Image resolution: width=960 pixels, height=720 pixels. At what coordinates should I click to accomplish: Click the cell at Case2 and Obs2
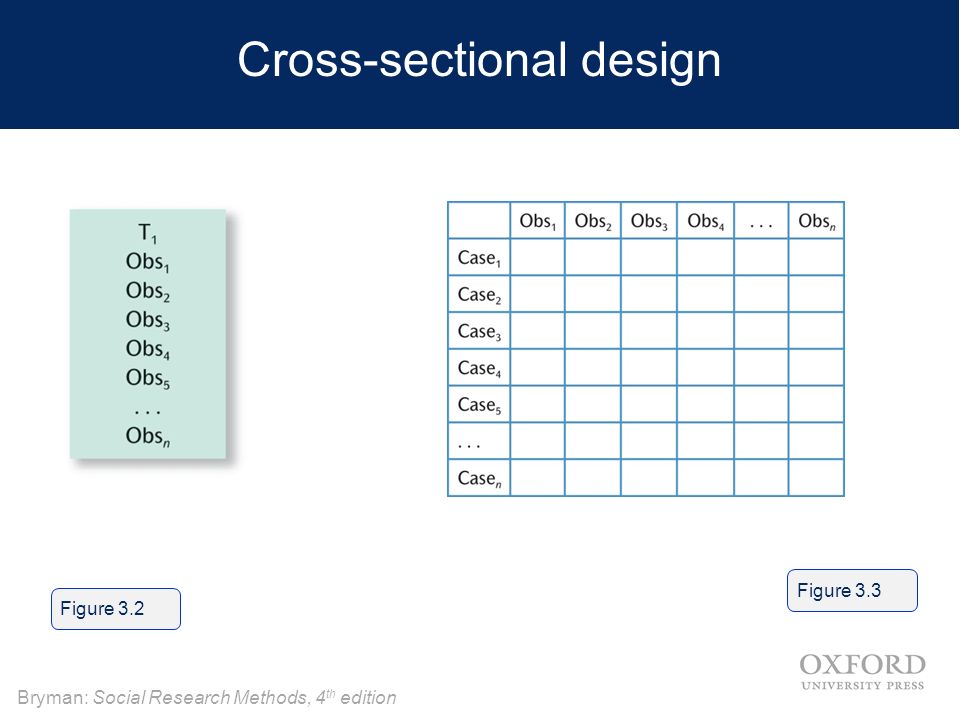pos(593,294)
